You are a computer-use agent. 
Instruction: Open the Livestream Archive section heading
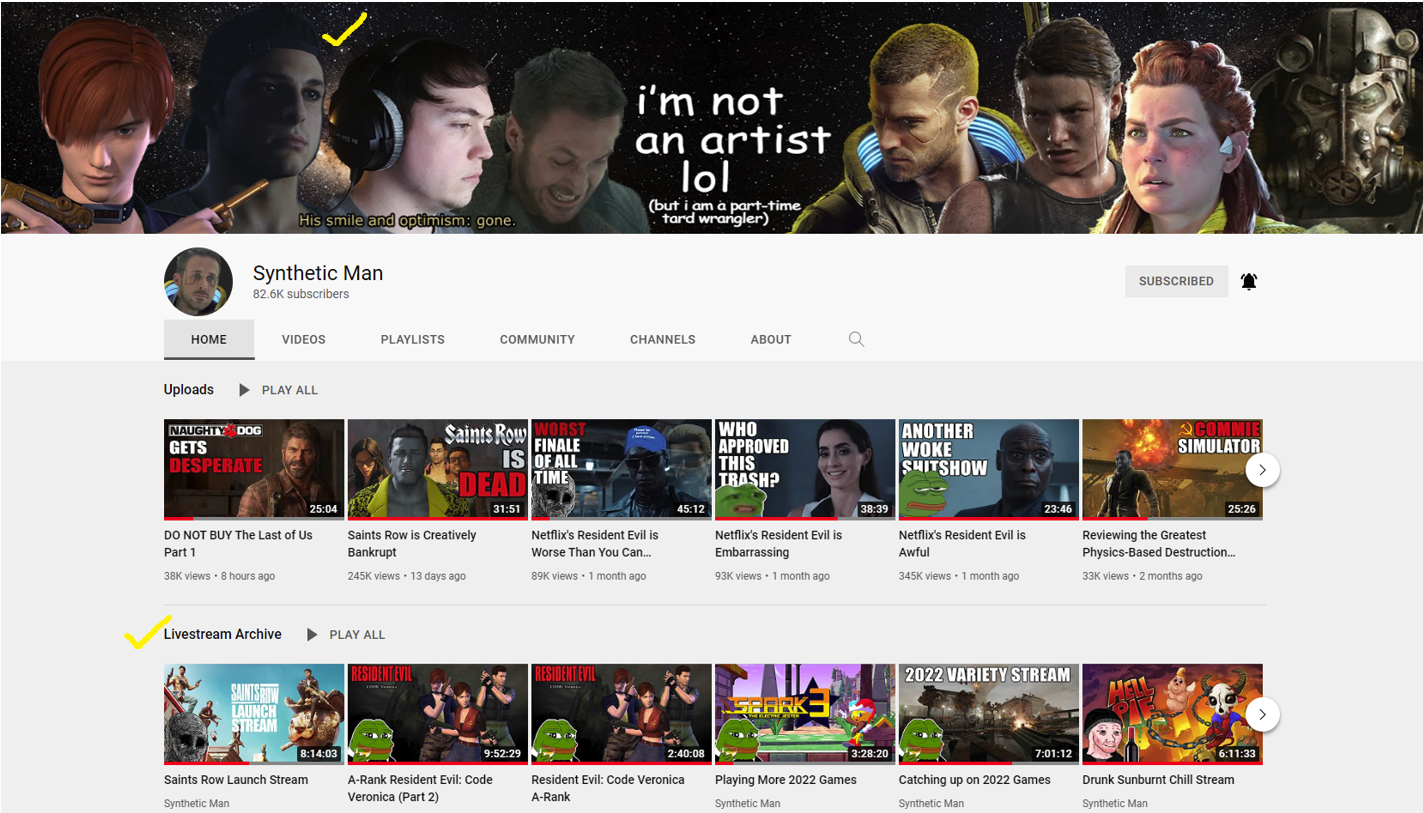223,634
